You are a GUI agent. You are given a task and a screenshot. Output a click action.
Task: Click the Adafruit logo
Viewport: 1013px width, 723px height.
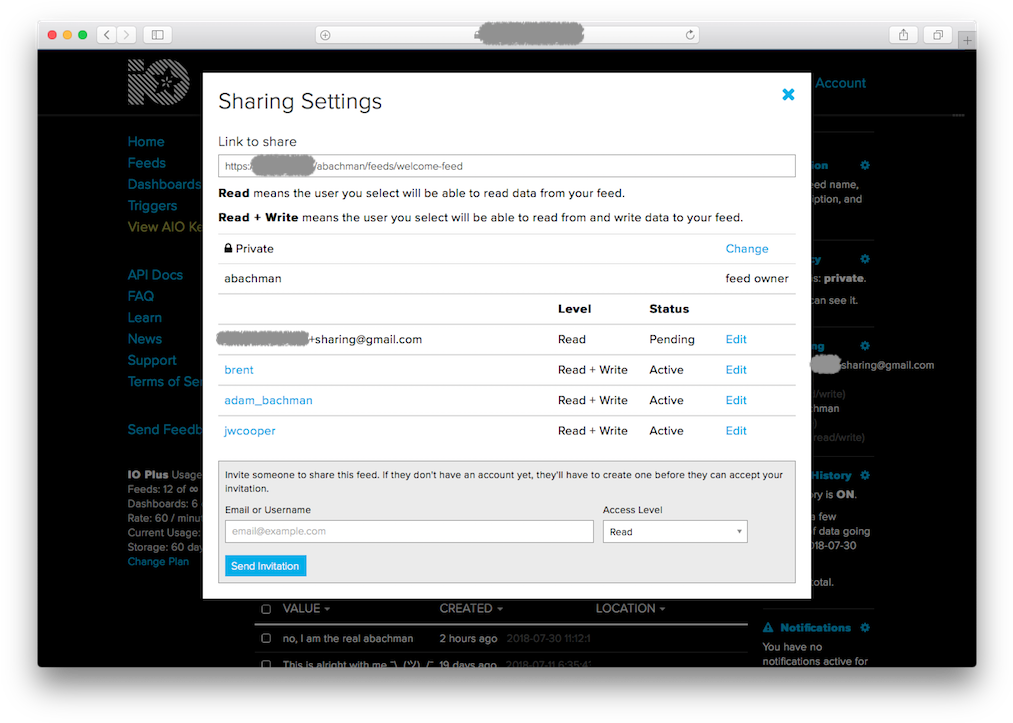[157, 81]
